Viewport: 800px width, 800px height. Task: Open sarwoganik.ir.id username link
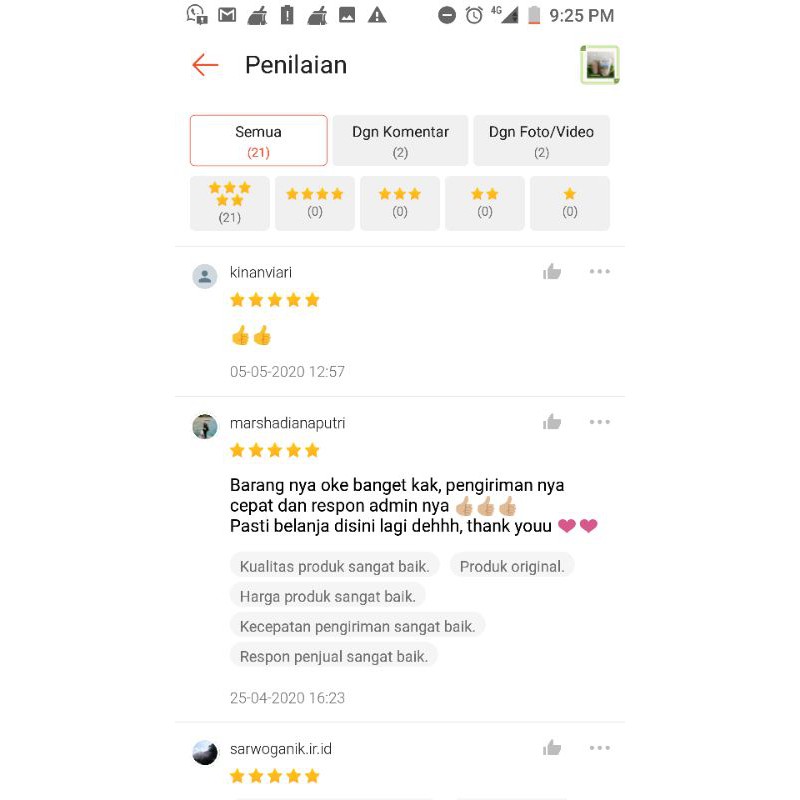(x=281, y=749)
